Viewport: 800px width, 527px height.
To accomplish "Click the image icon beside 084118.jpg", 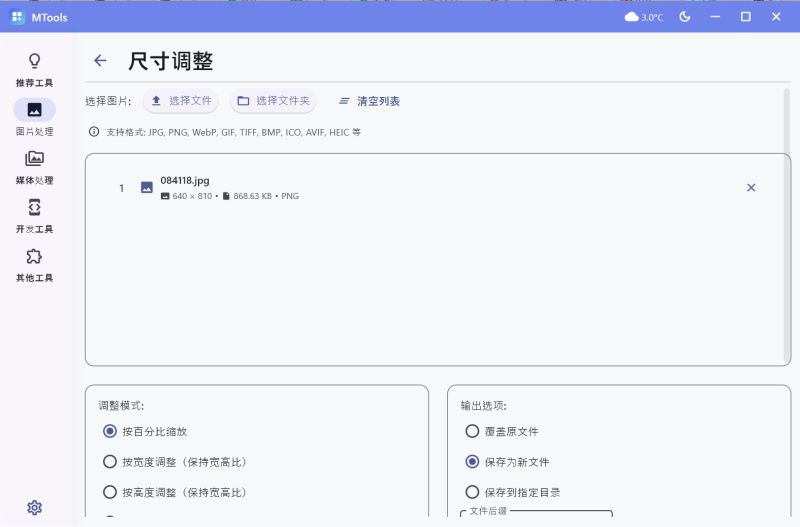I will [146, 187].
